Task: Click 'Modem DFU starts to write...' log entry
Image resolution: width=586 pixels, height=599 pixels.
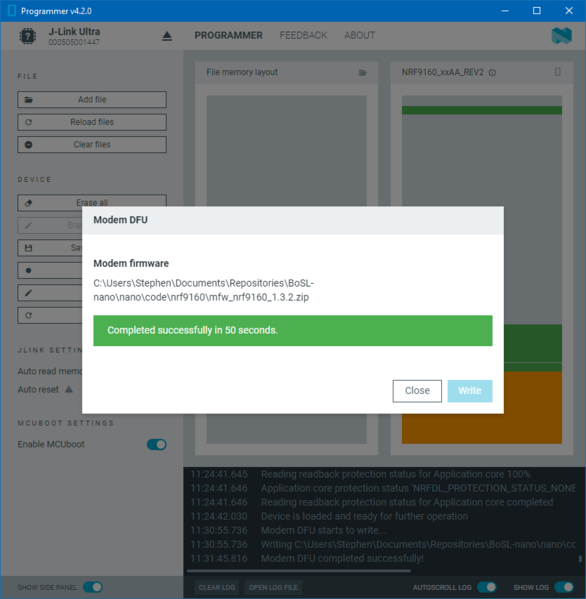Action: coord(324,530)
